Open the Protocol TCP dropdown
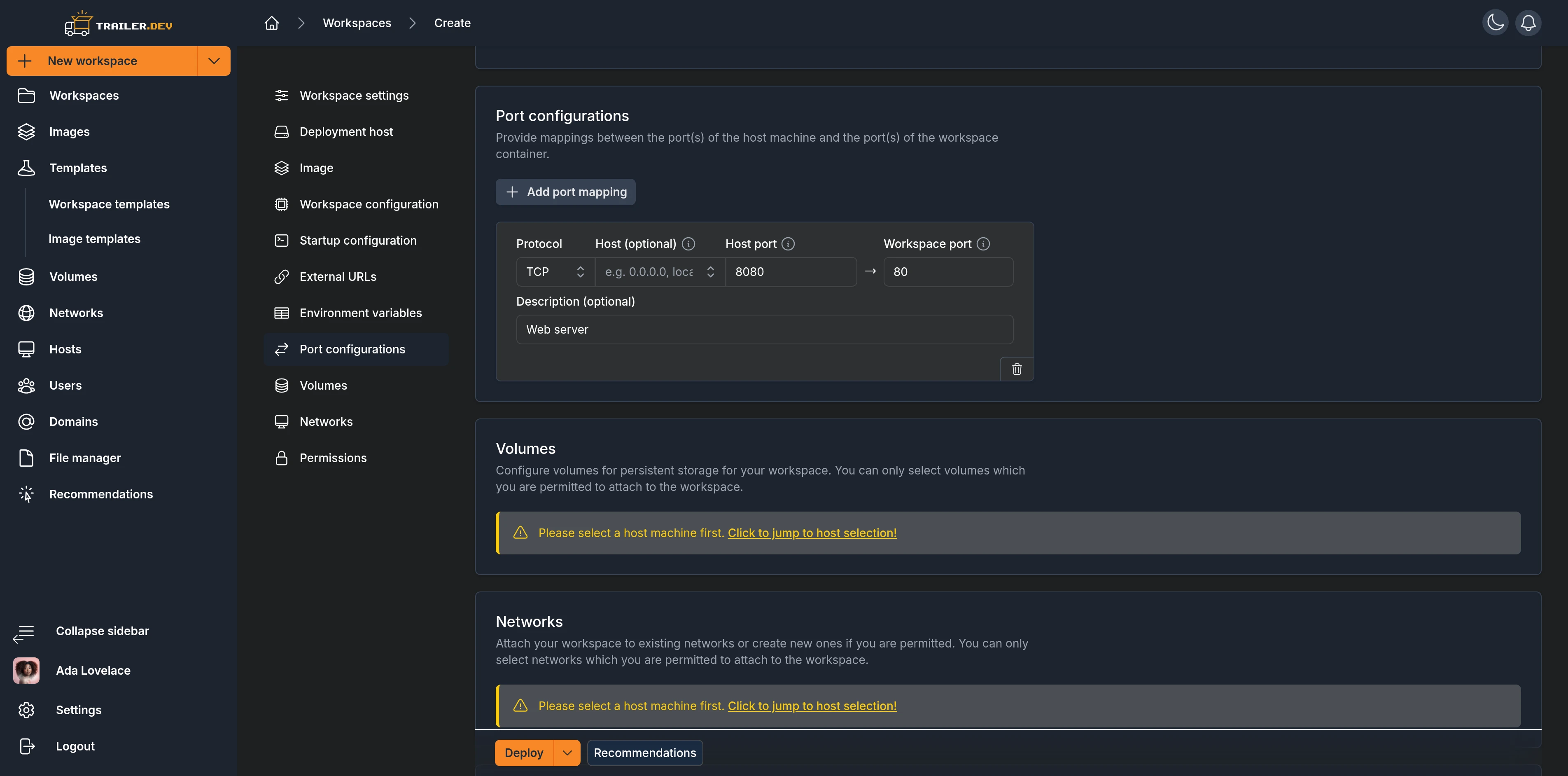Image resolution: width=1568 pixels, height=776 pixels. (555, 272)
